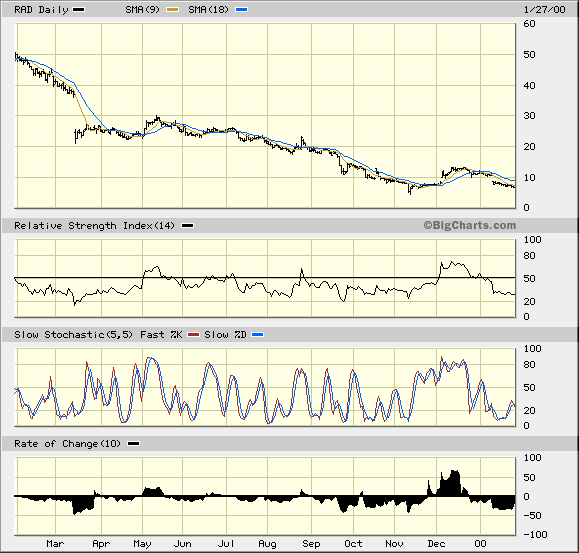Select the RAD Daily title text
This screenshot has height=553, width=579.
[41, 10]
